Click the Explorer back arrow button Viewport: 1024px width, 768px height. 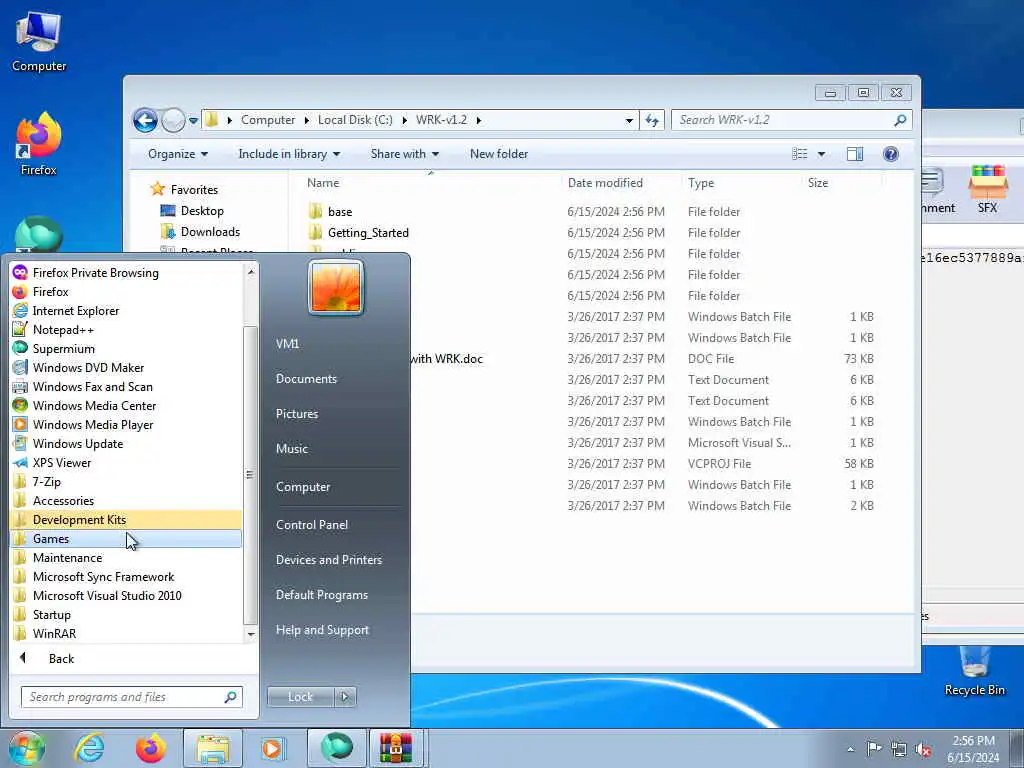coord(145,120)
